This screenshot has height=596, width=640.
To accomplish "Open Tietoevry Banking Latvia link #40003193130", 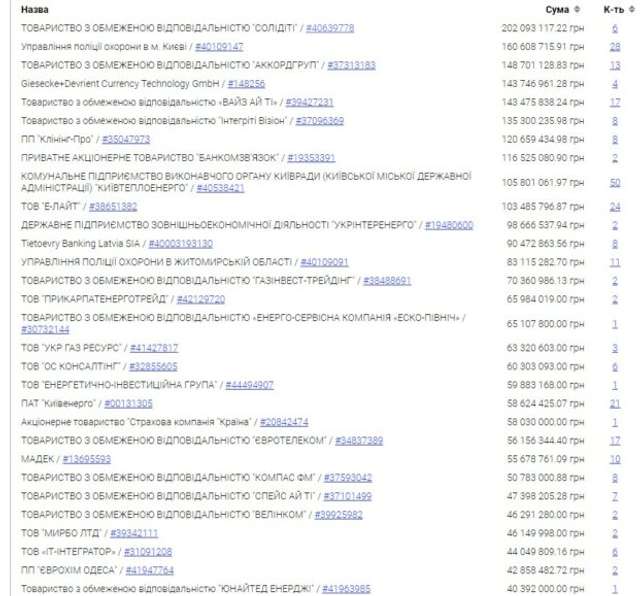I will 180,243.
